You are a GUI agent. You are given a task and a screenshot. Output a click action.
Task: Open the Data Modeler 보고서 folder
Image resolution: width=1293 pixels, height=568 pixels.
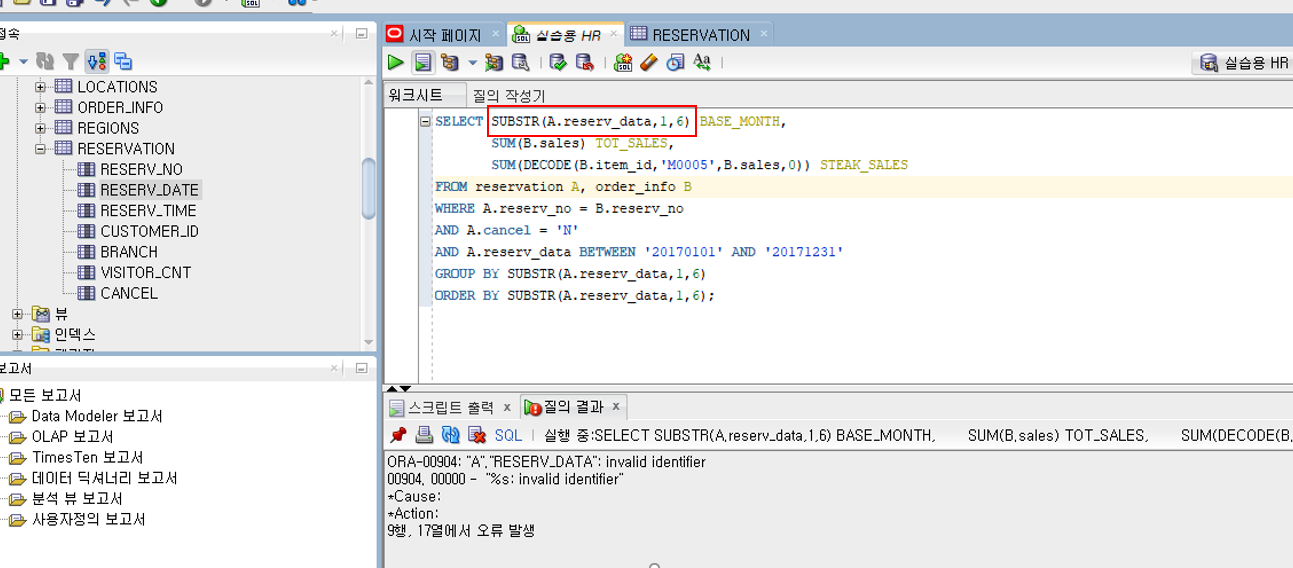tap(97, 416)
